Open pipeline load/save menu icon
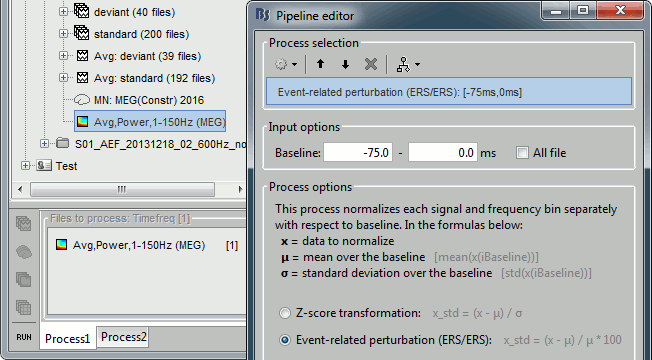This screenshot has width=652, height=360. point(408,64)
